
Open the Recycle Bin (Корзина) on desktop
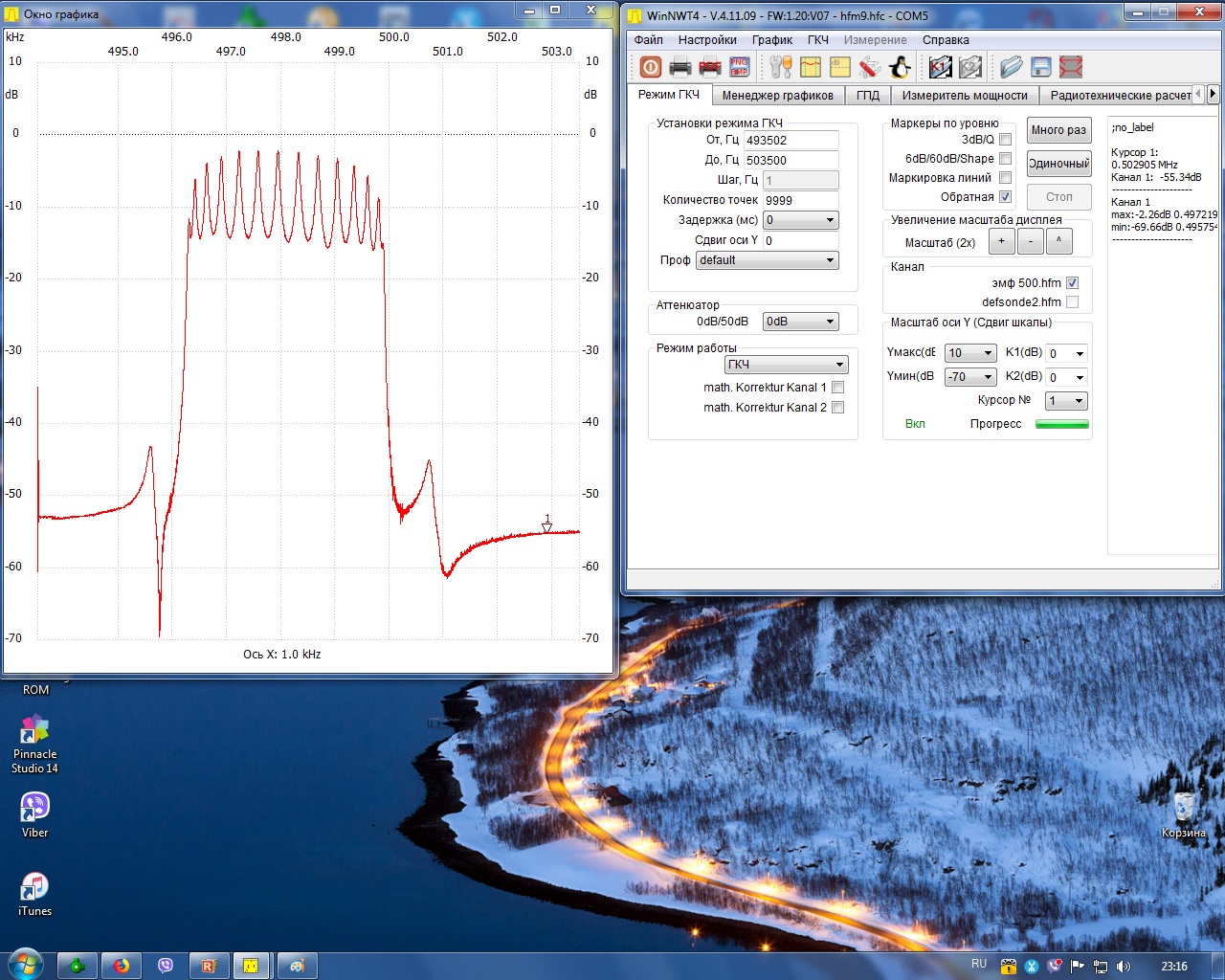click(x=1184, y=814)
